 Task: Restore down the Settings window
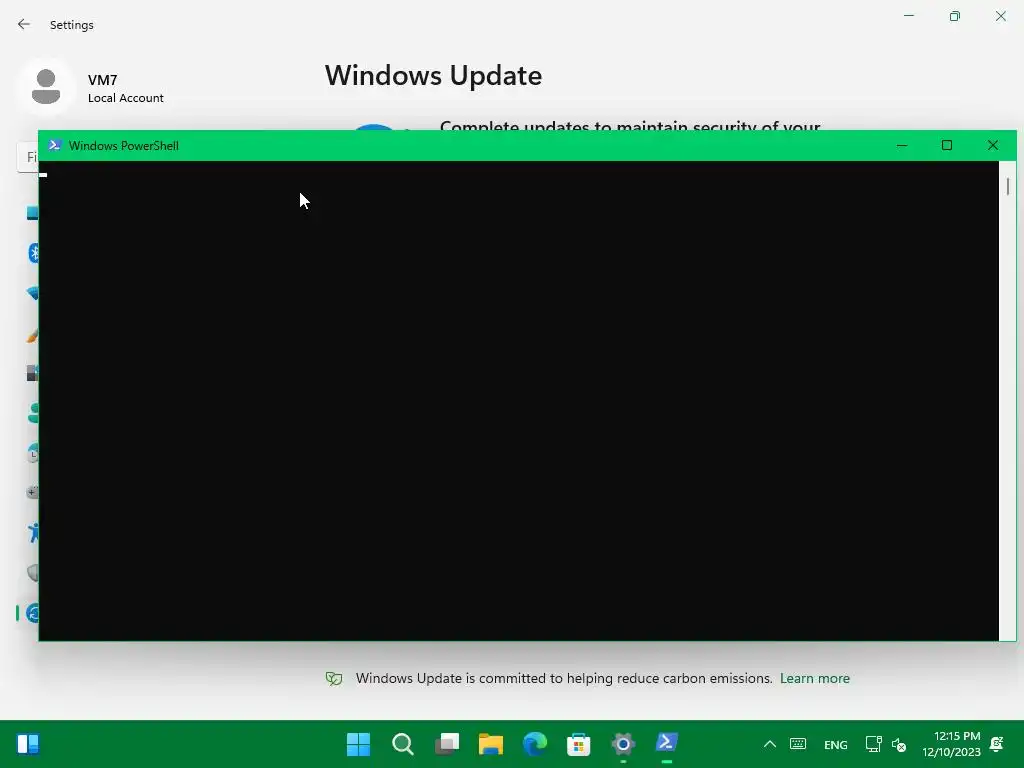tap(955, 16)
